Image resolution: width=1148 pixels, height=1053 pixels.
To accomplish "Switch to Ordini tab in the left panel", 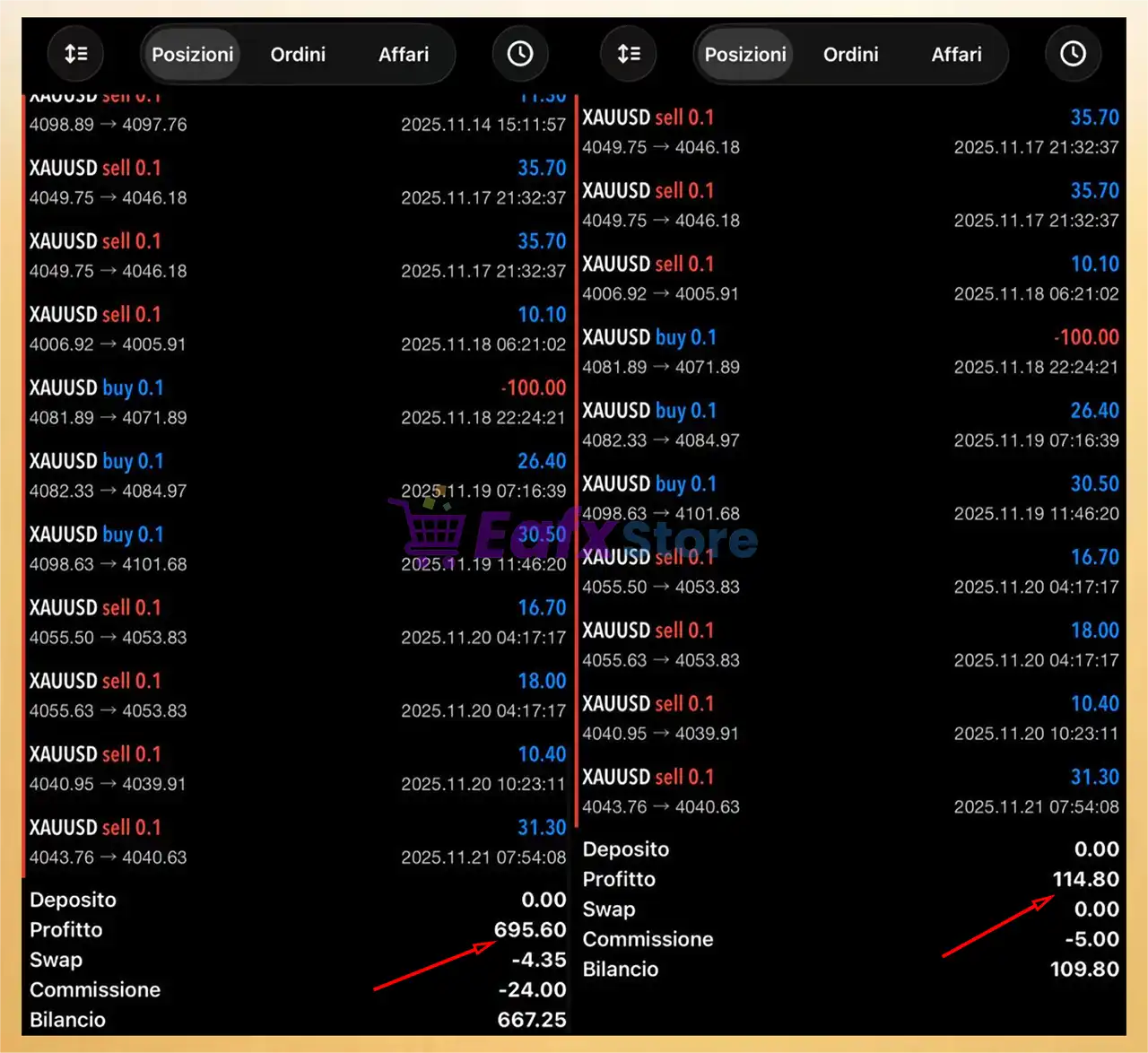I will pyautogui.click(x=298, y=55).
